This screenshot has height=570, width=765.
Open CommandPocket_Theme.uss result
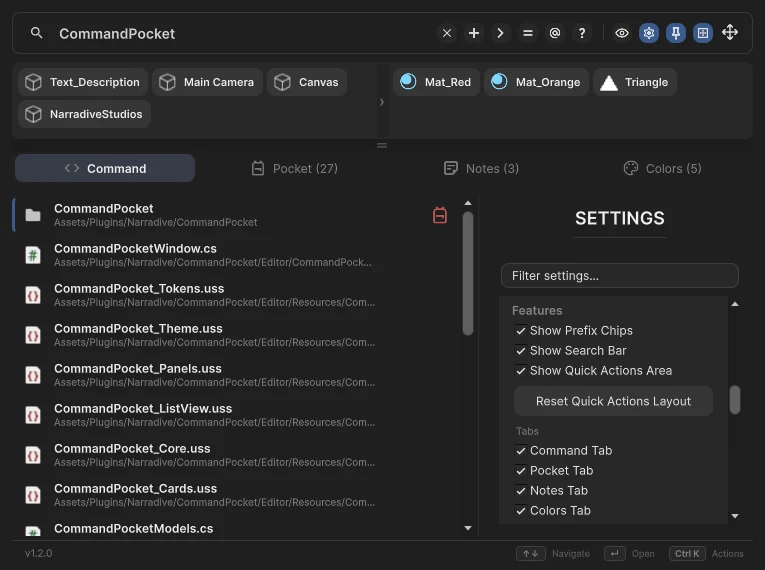point(236,335)
